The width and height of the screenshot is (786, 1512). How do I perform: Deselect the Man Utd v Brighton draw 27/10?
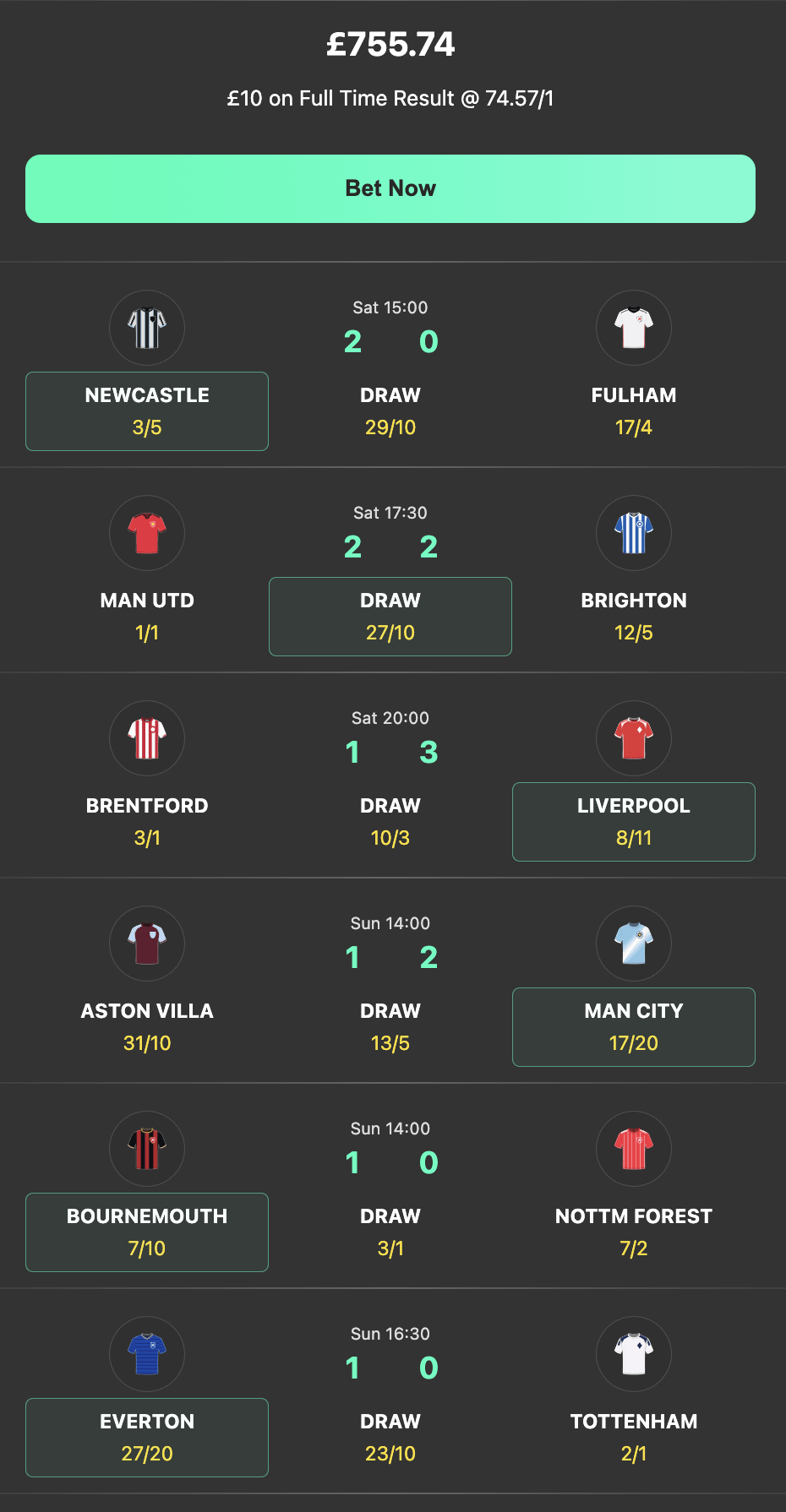tap(390, 617)
